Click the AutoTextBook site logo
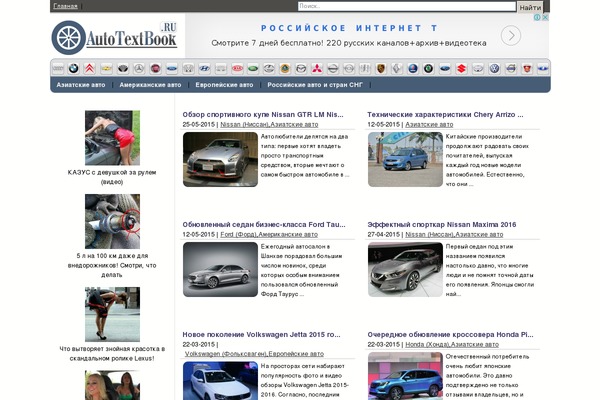600x400 pixels. tap(115, 38)
